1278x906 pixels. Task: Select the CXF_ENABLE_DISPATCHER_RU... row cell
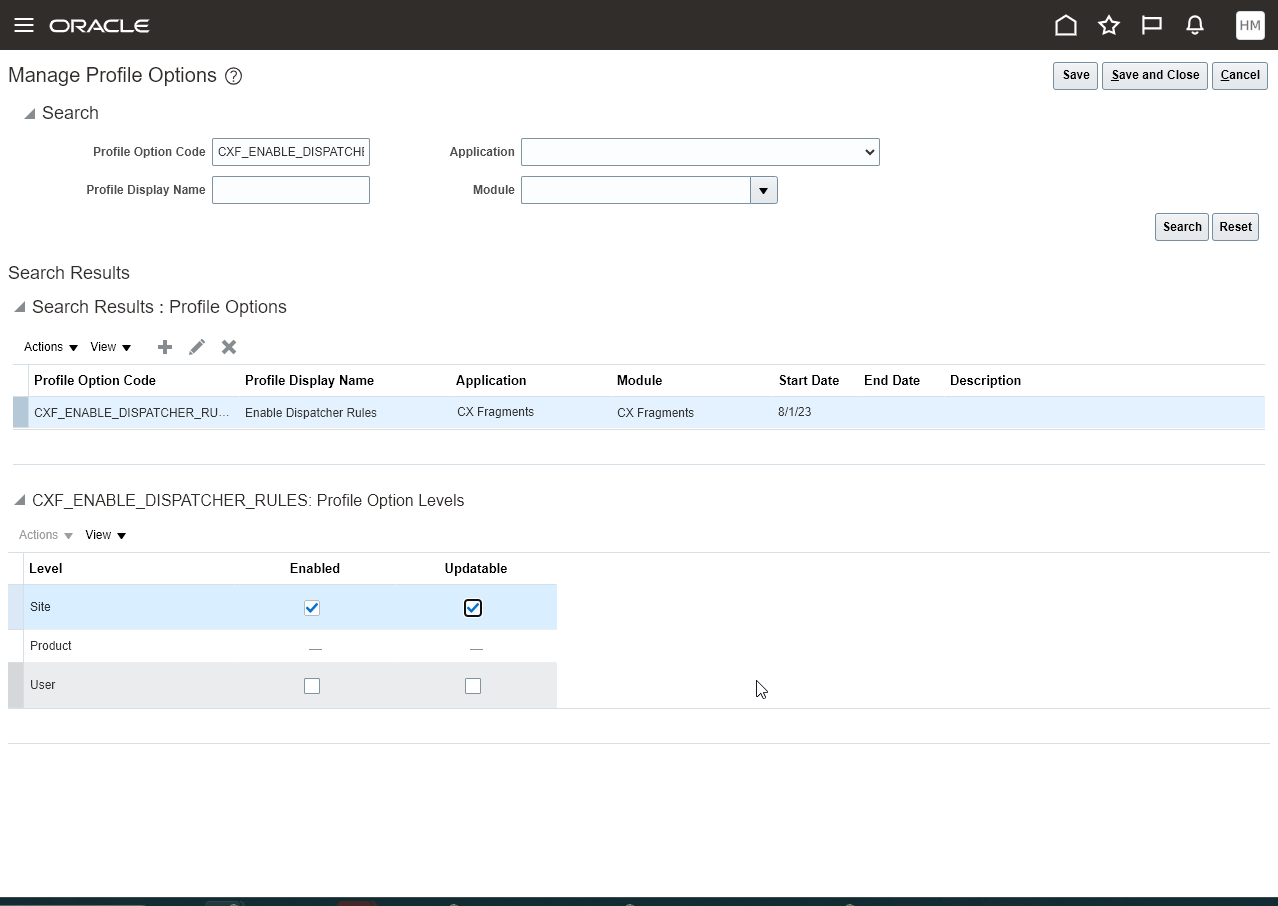coord(134,412)
